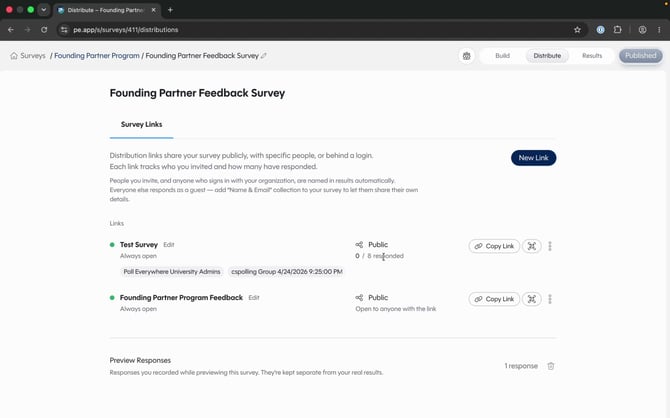Viewport: 670px width, 418px height.
Task: Open browser extensions puzzle icon
Action: [617, 29]
